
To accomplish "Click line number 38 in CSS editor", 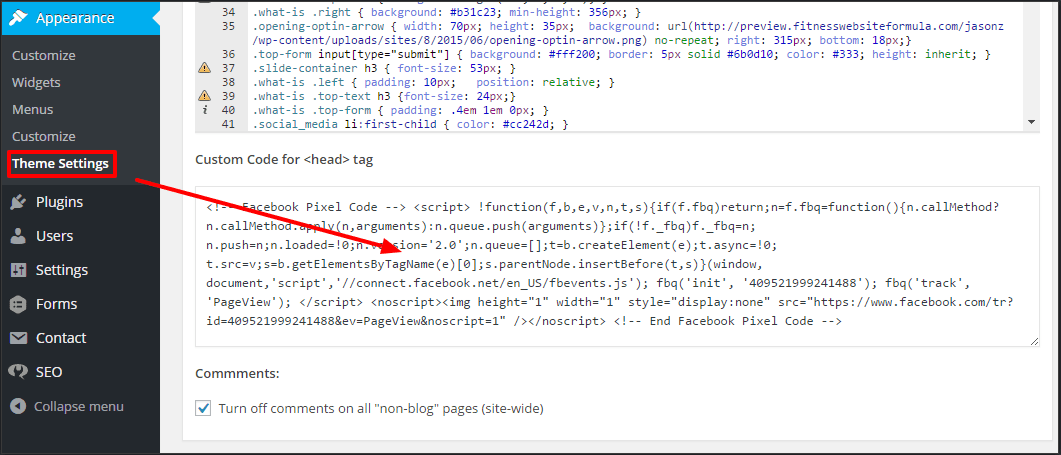I will 227,82.
